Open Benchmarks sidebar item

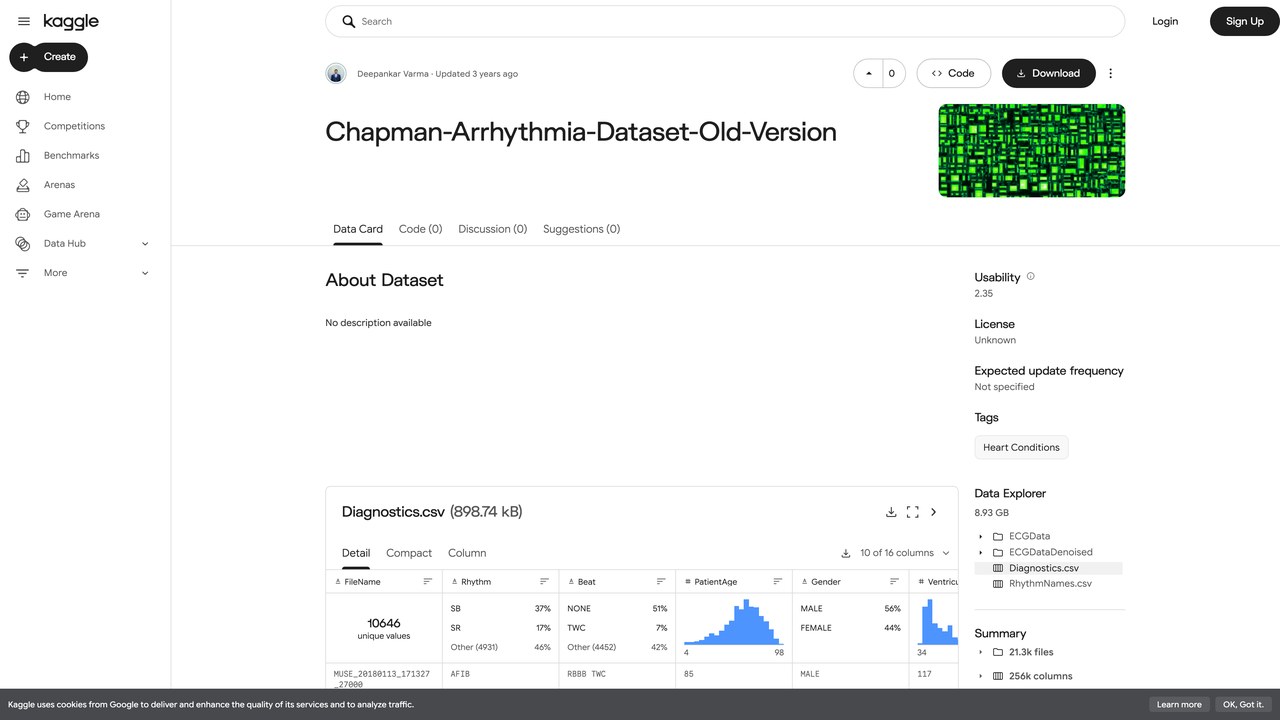[x=71, y=155]
